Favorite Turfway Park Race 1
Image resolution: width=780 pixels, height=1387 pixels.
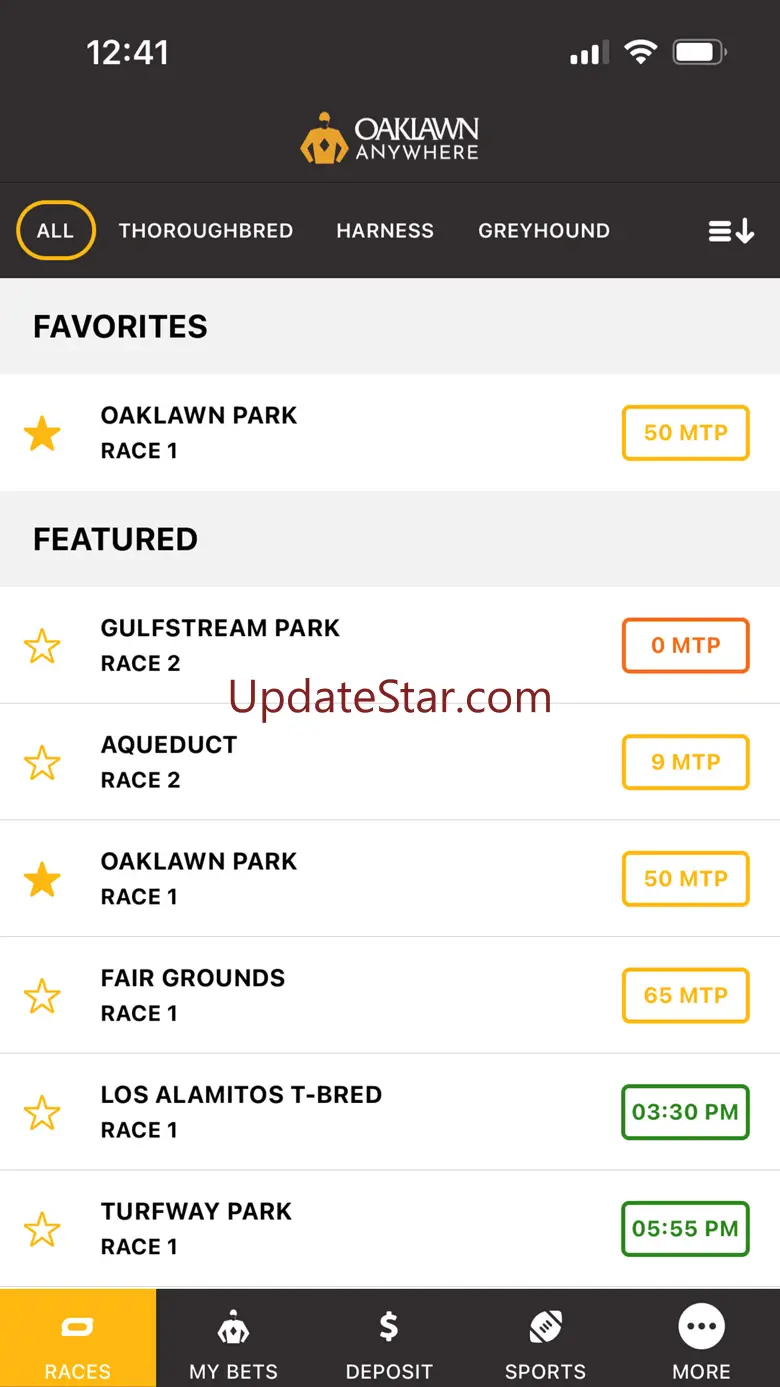(x=42, y=1229)
